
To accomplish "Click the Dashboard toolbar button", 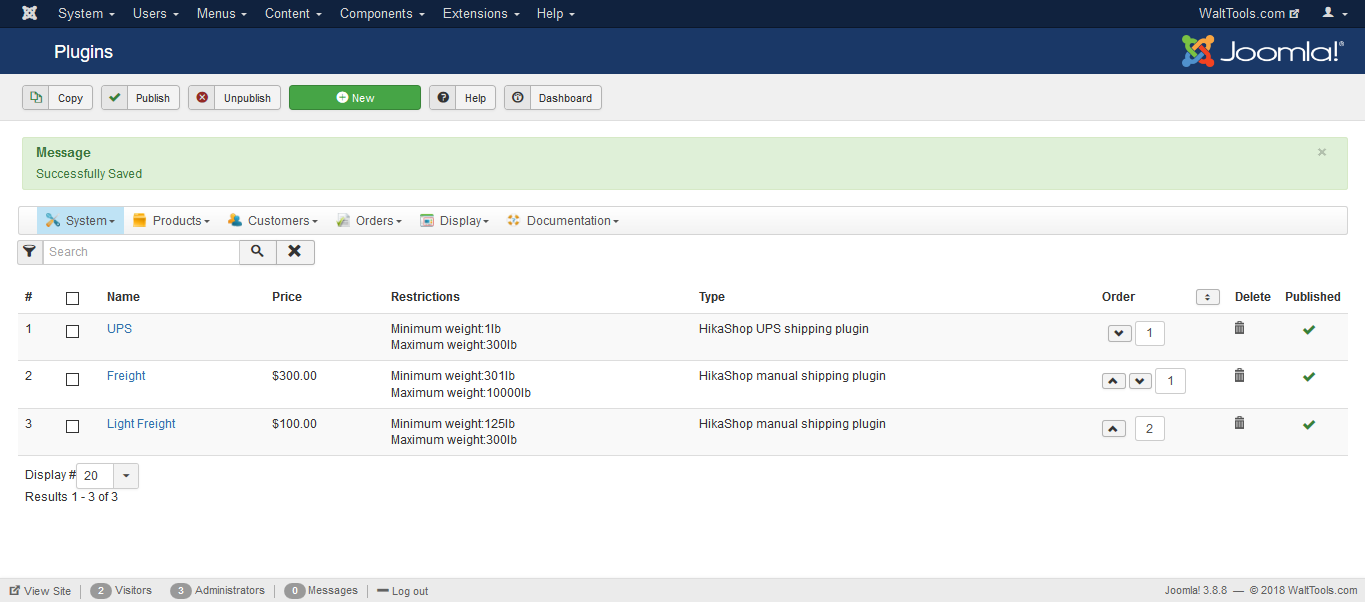I will (x=553, y=98).
